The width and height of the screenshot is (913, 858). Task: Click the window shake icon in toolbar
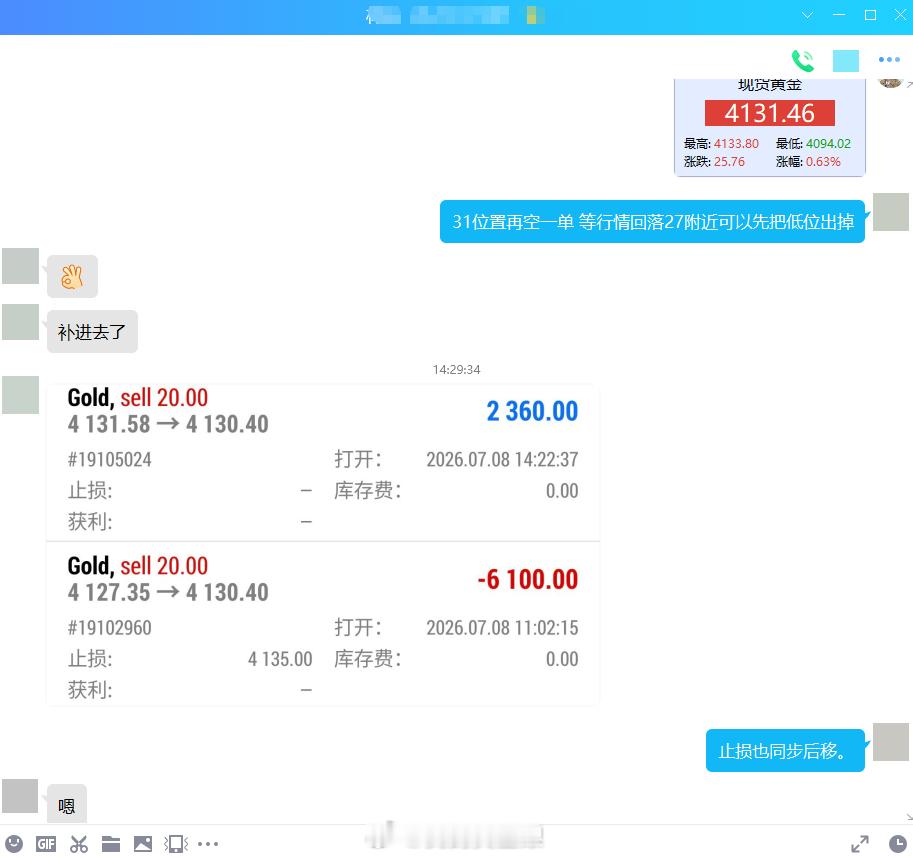coord(176,843)
